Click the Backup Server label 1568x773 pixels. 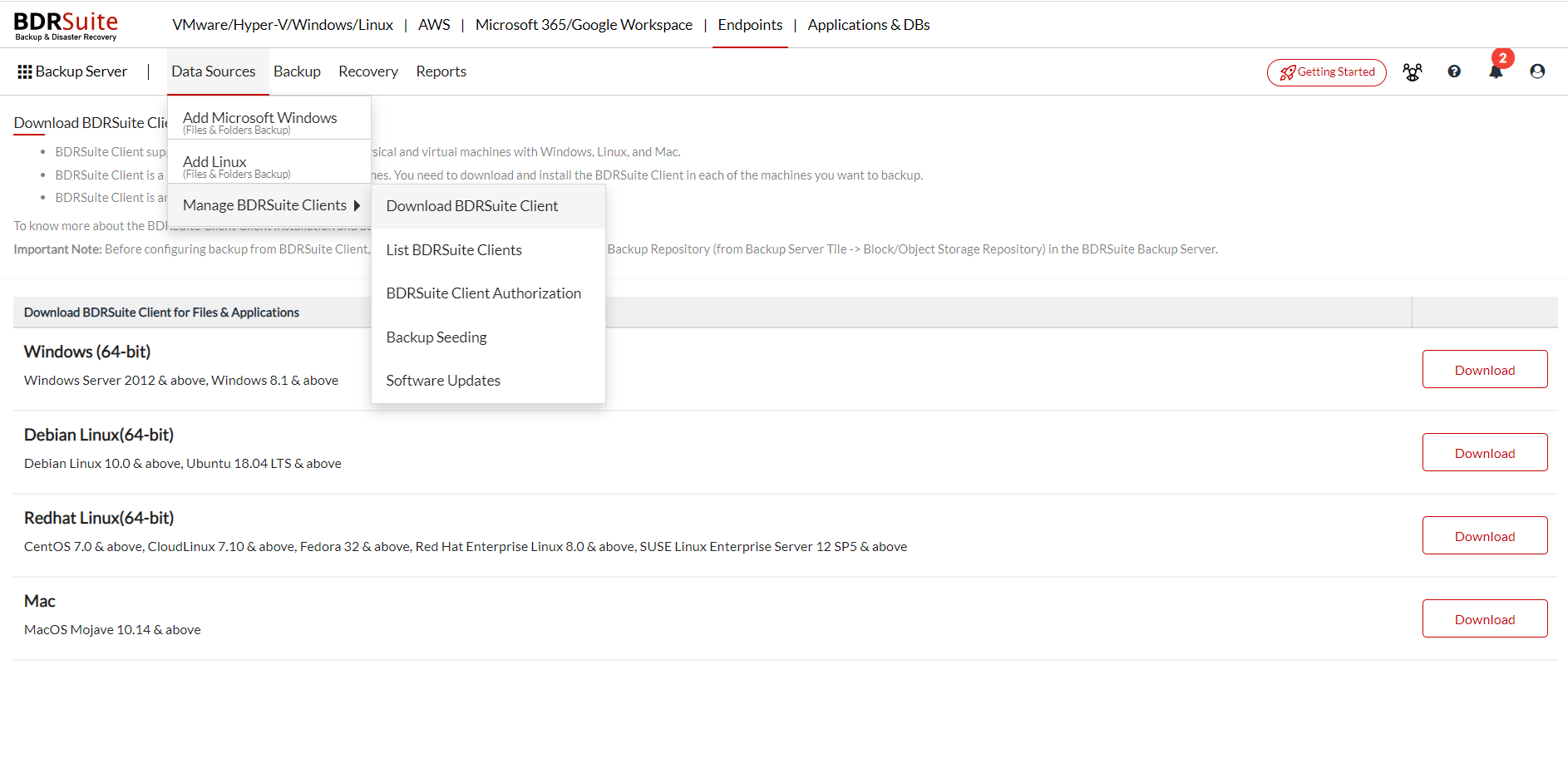[x=81, y=71]
